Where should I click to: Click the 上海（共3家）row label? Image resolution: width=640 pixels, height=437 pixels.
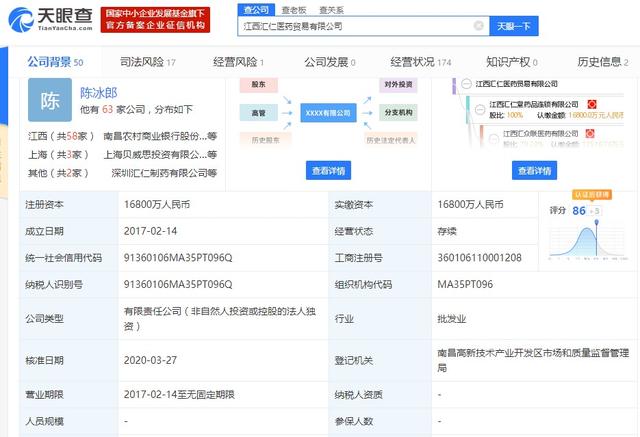pyautogui.click(x=58, y=155)
